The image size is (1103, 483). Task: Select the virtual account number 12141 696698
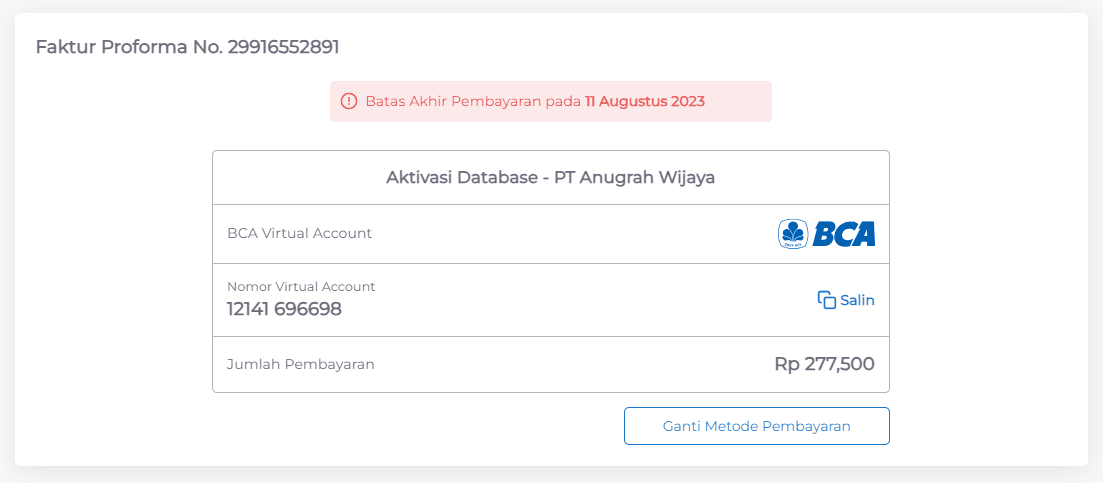284,310
